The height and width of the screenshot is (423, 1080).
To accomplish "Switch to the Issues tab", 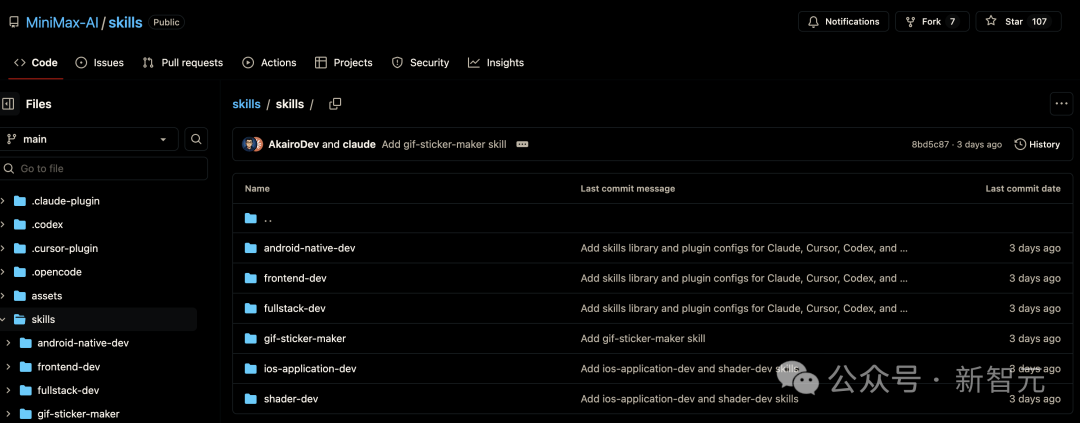I will point(99,62).
